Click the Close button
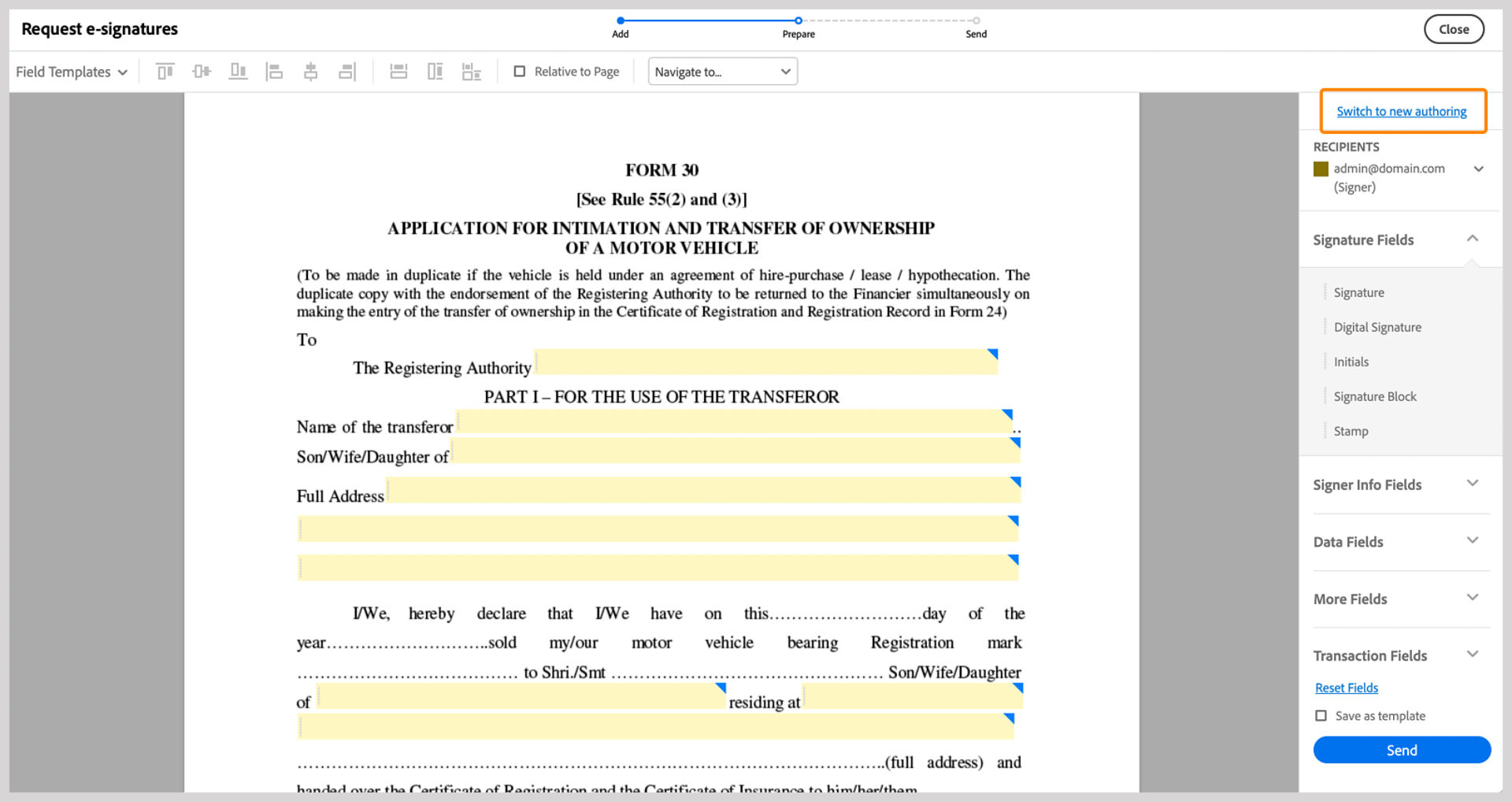Viewport: 1512px width, 802px height. click(1454, 29)
